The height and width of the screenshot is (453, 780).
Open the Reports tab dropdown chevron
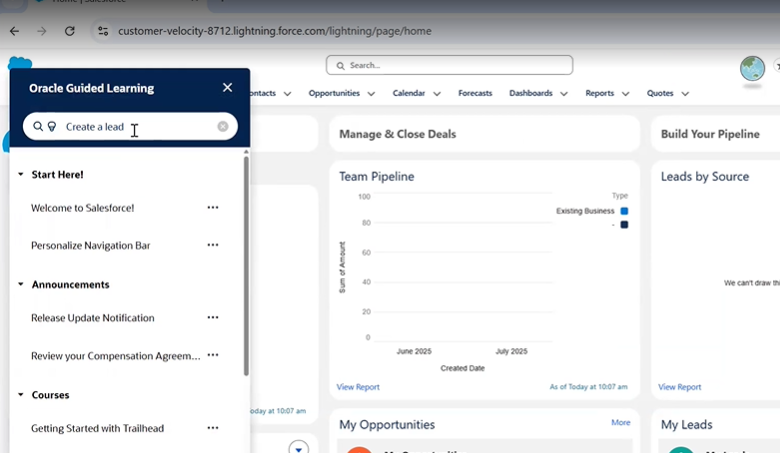[x=625, y=93]
